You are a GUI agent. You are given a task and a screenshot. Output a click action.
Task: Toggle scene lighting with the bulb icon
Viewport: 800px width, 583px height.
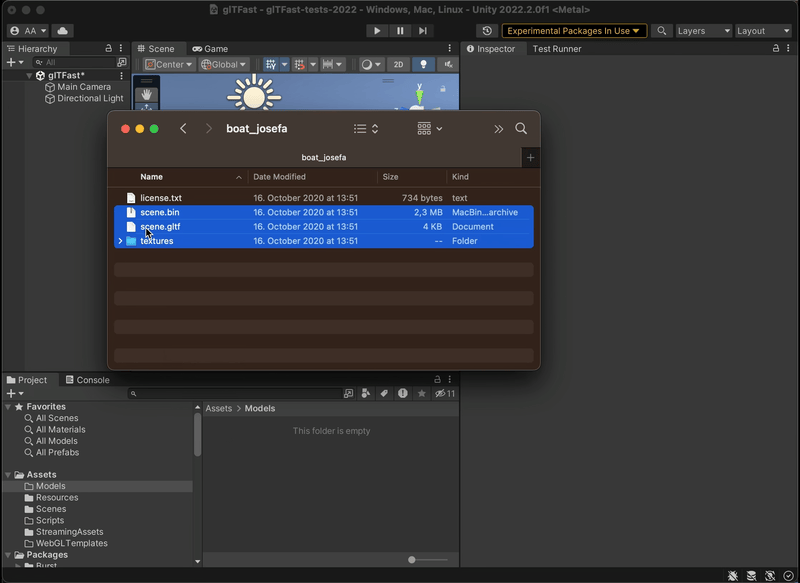click(x=423, y=64)
